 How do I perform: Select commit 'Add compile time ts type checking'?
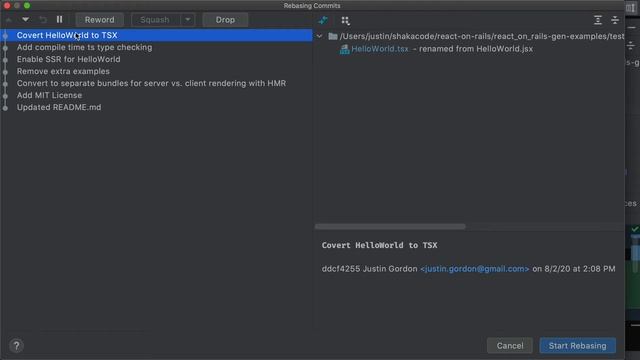(x=156, y=47)
